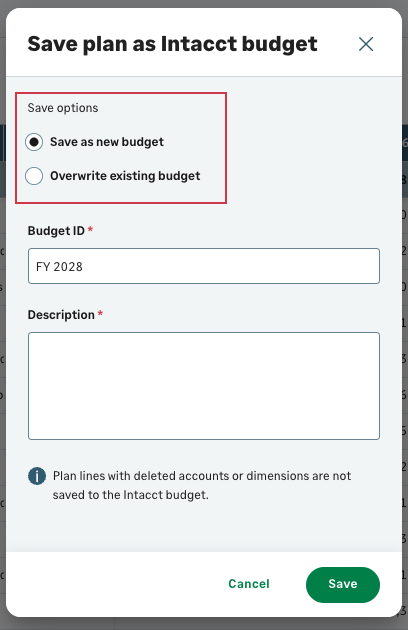Cancel saving the plan
The height and width of the screenshot is (630, 408).
coord(249,584)
